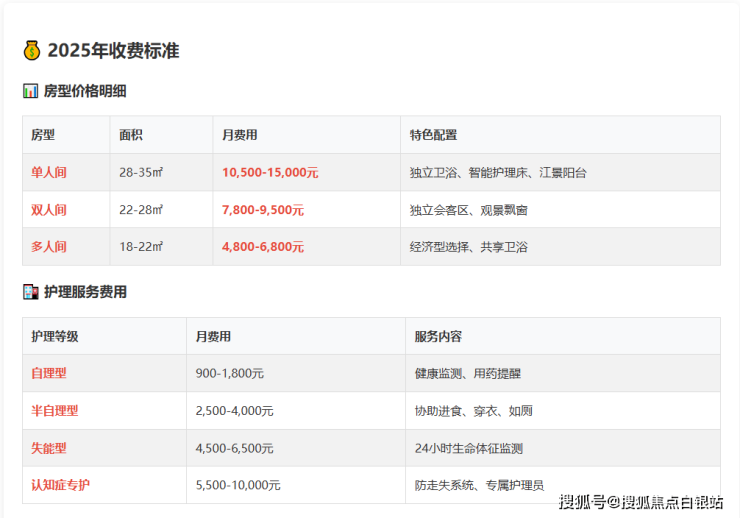The height and width of the screenshot is (518, 740).
Task: Click the 搜狐号@搜狐焦点白银站 watermark
Action: [640, 502]
